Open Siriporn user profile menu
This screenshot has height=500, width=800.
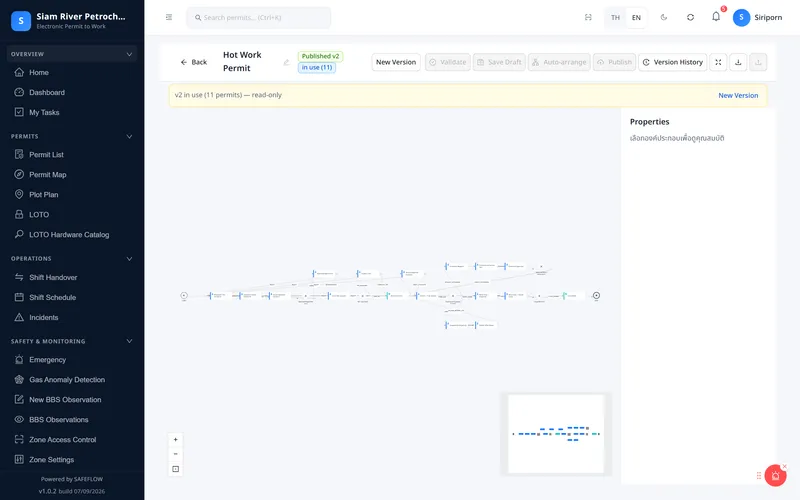point(758,17)
